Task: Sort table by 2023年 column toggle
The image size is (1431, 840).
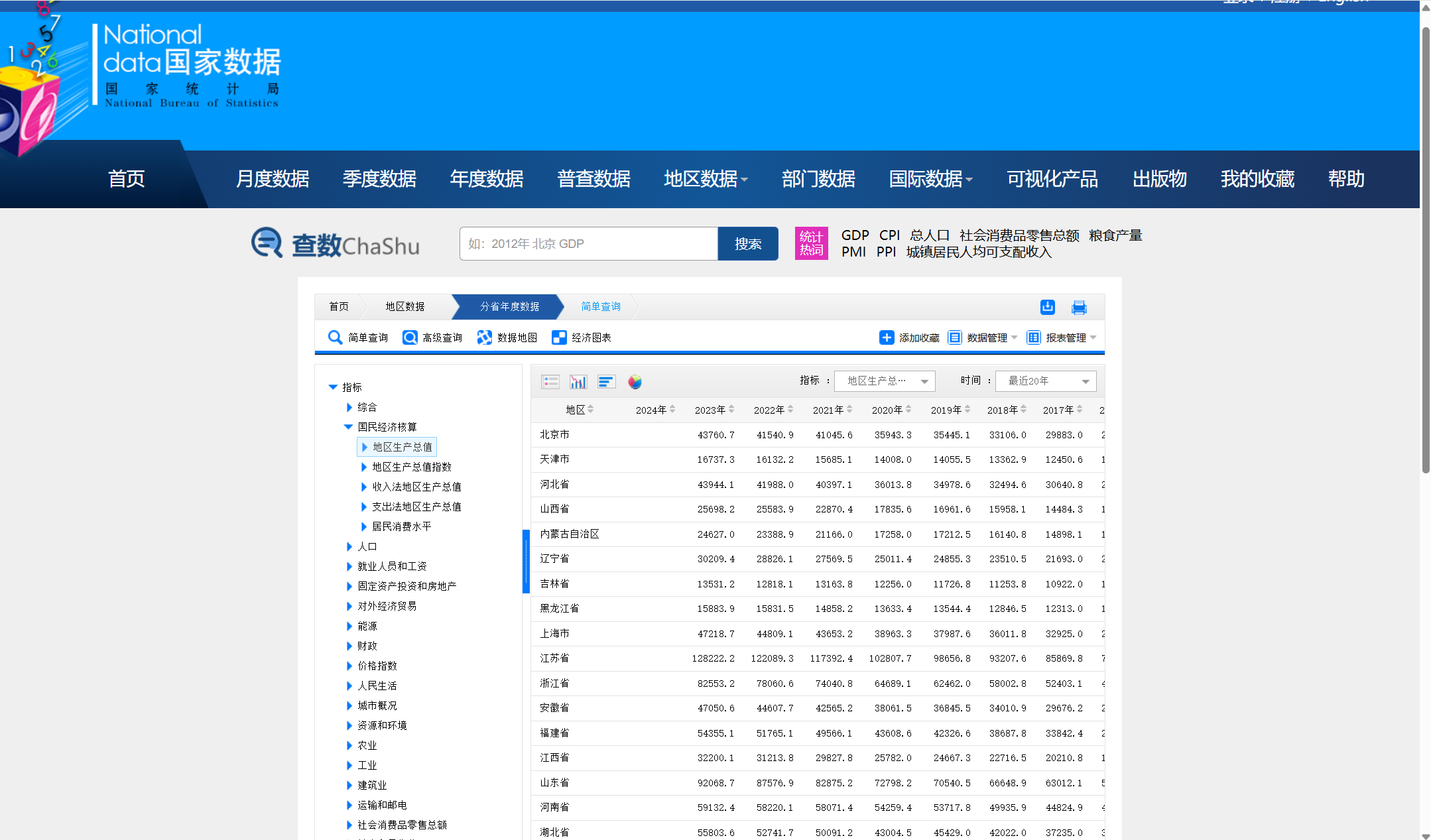Action: coord(731,410)
